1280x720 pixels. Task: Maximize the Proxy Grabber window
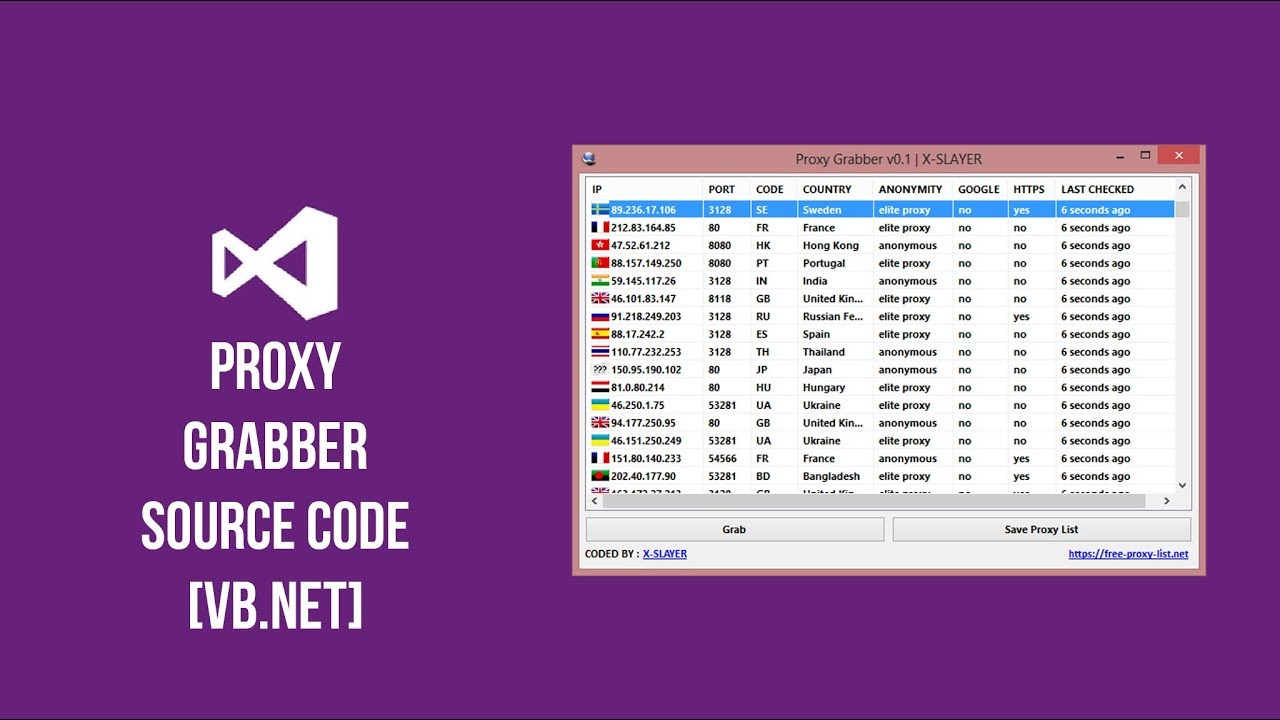1146,156
